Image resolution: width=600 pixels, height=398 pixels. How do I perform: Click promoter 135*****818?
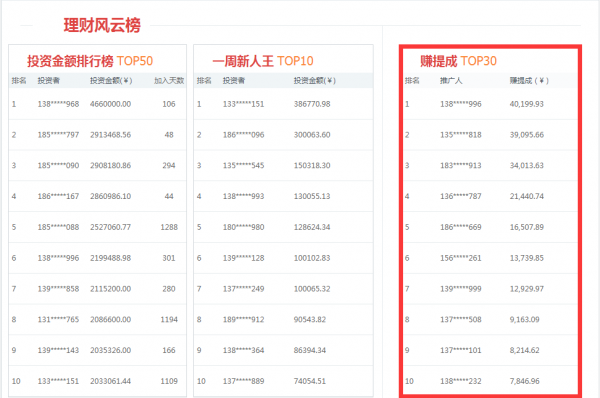click(461, 135)
